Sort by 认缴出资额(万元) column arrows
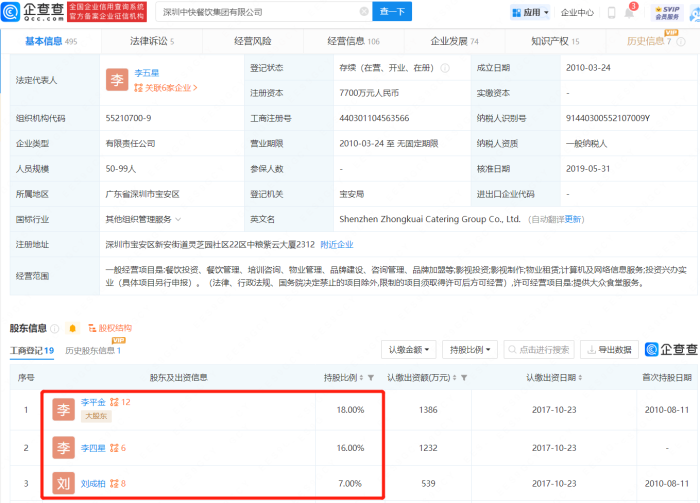Screen dimensions: 700x503 point(454,378)
